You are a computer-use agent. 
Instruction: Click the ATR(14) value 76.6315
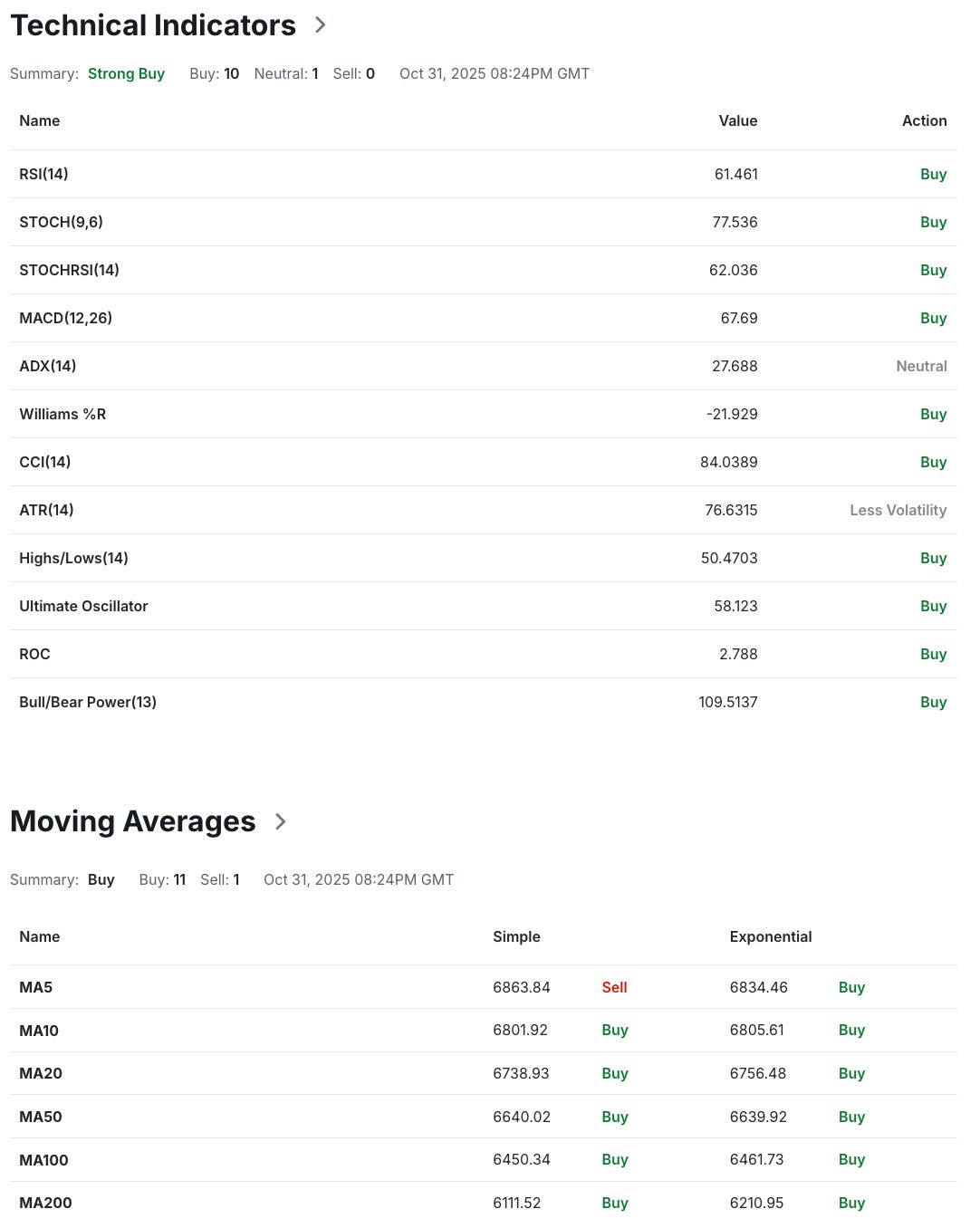(x=731, y=510)
